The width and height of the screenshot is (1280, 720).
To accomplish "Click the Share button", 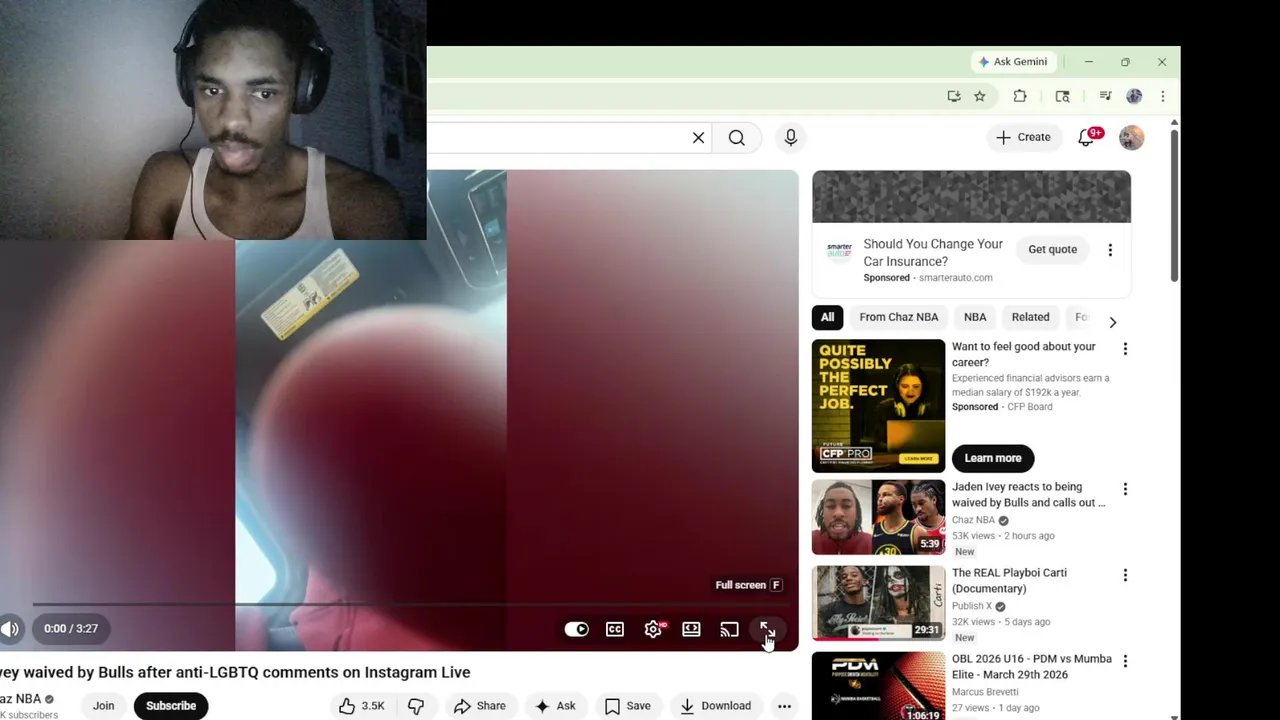I will click(x=480, y=706).
